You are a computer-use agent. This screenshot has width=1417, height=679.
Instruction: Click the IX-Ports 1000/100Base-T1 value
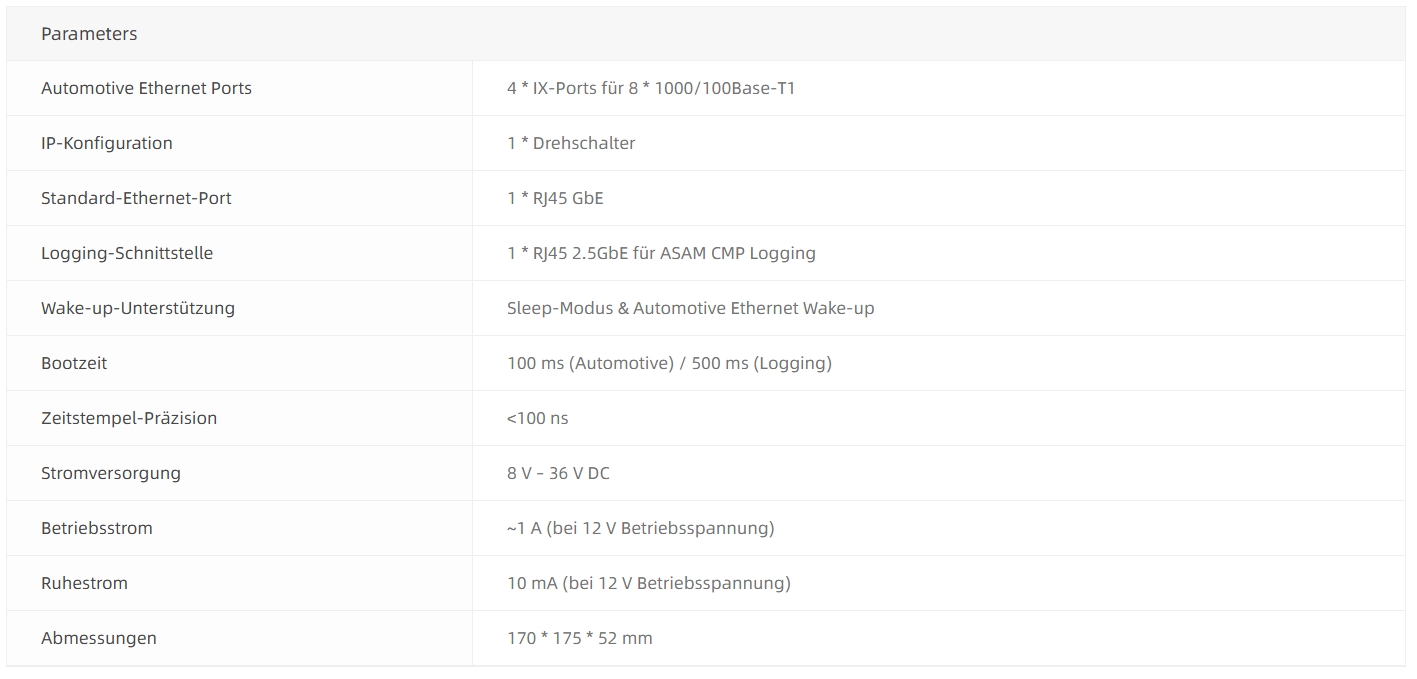[x=651, y=88]
